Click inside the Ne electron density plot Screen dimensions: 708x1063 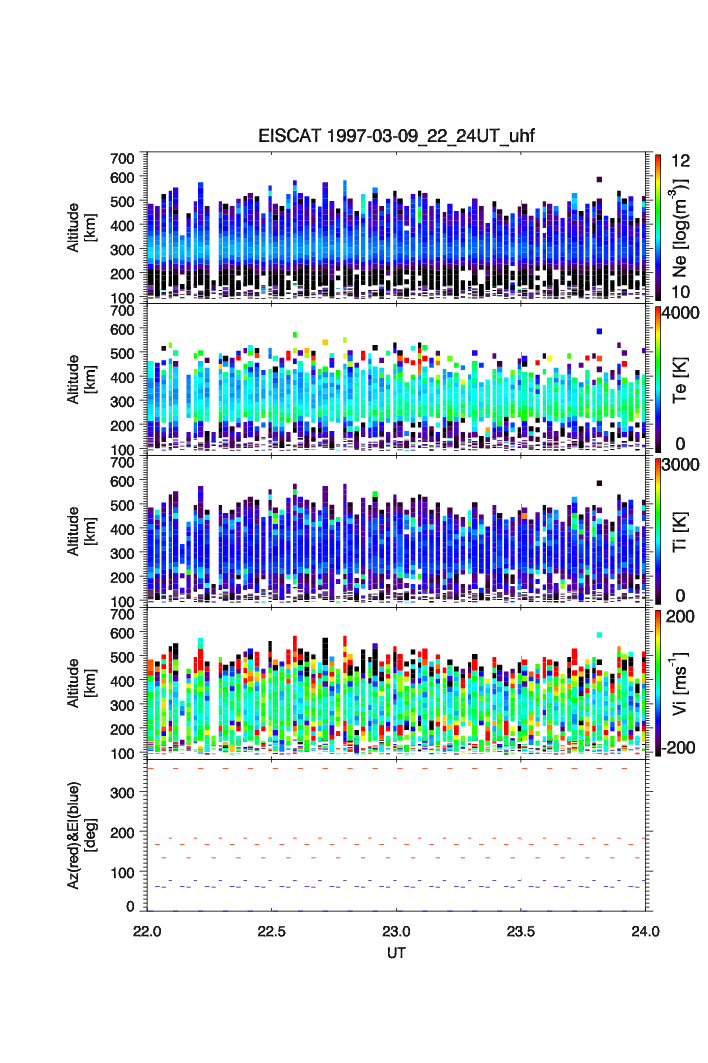tap(396, 227)
